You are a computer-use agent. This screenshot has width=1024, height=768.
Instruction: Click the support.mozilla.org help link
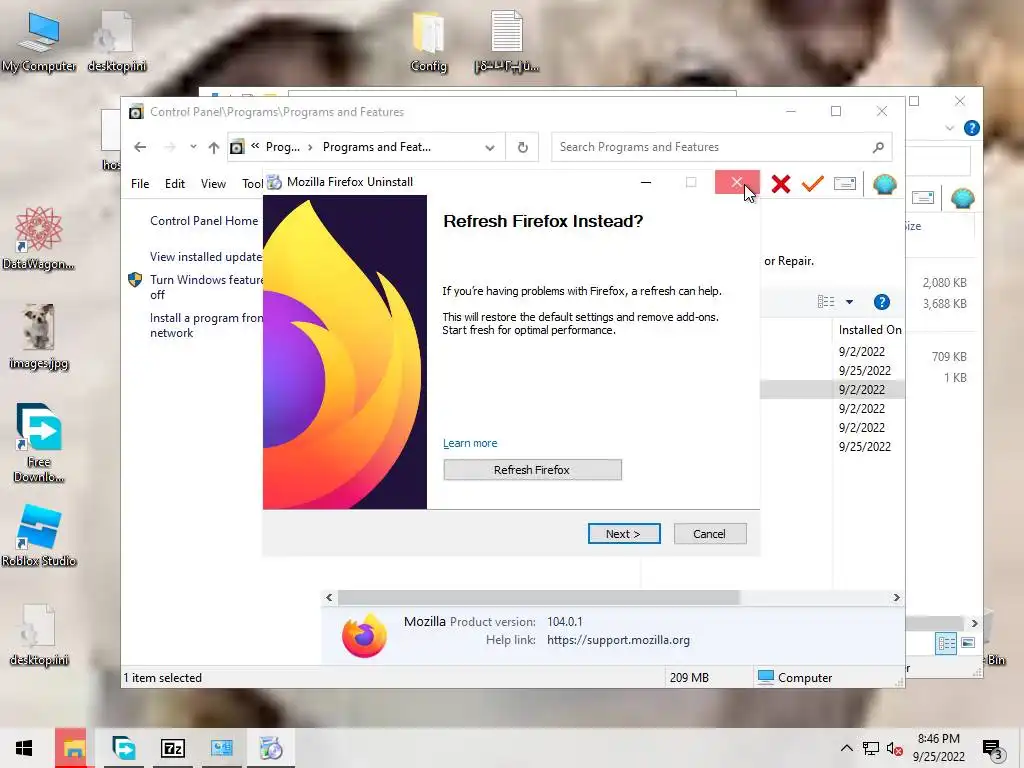[x=618, y=640]
